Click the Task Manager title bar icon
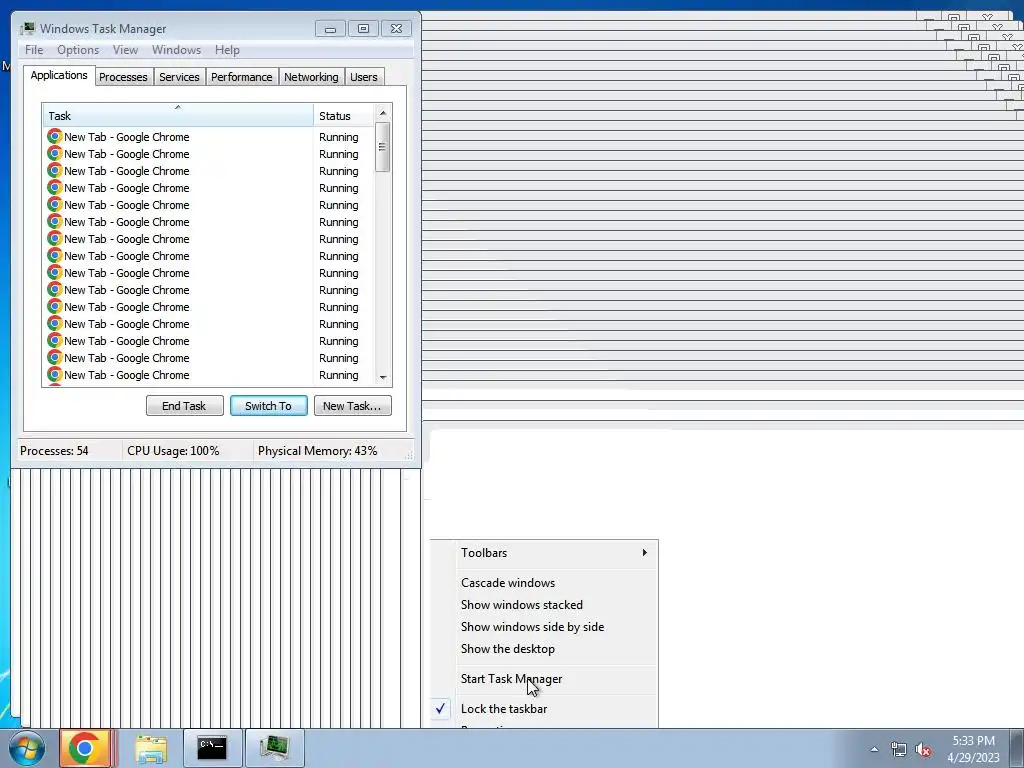1024x768 pixels. pyautogui.click(x=27, y=29)
